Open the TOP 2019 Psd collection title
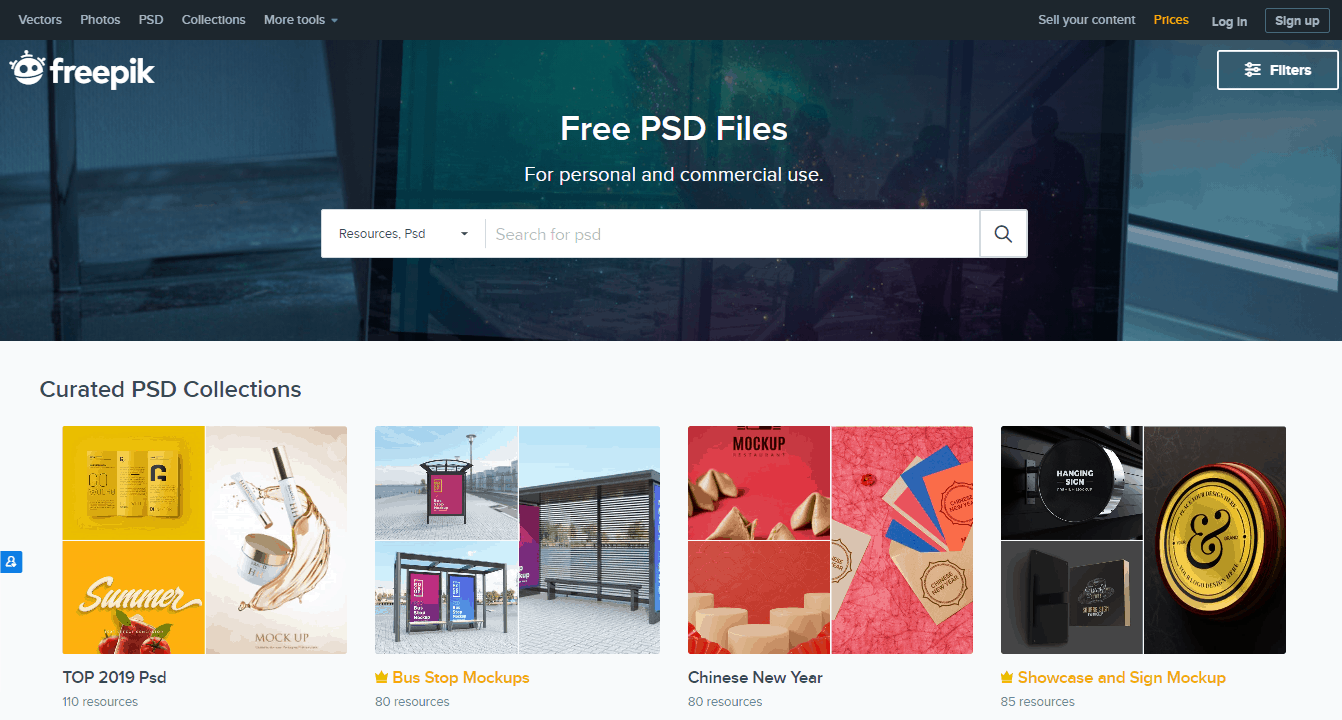 [x=114, y=678]
